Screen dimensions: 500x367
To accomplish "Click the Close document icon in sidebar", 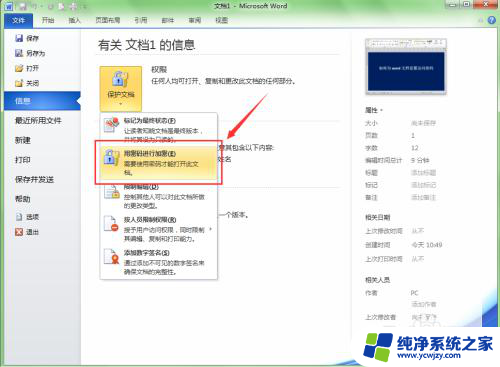I will (19, 83).
